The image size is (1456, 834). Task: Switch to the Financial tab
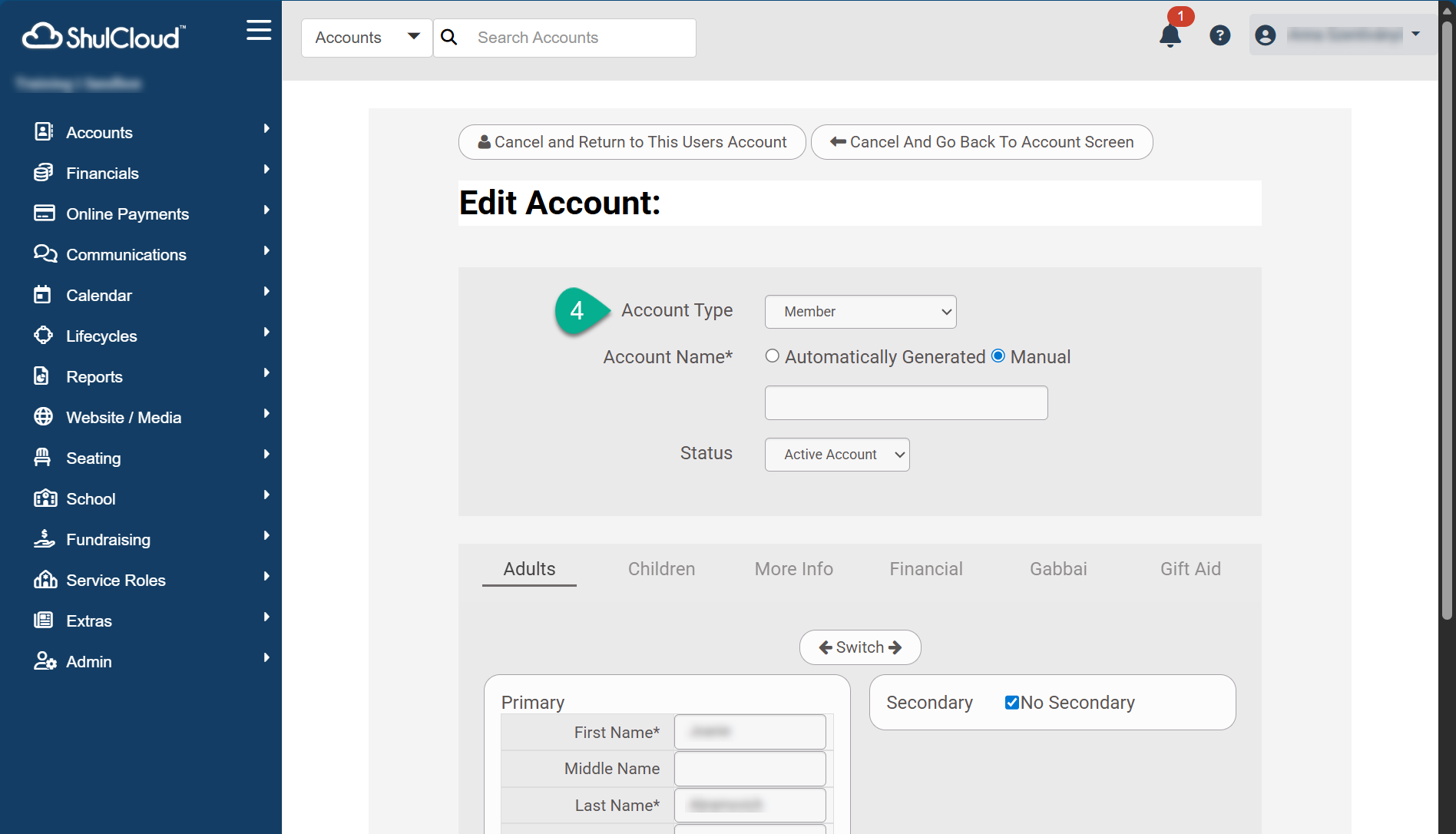click(925, 569)
